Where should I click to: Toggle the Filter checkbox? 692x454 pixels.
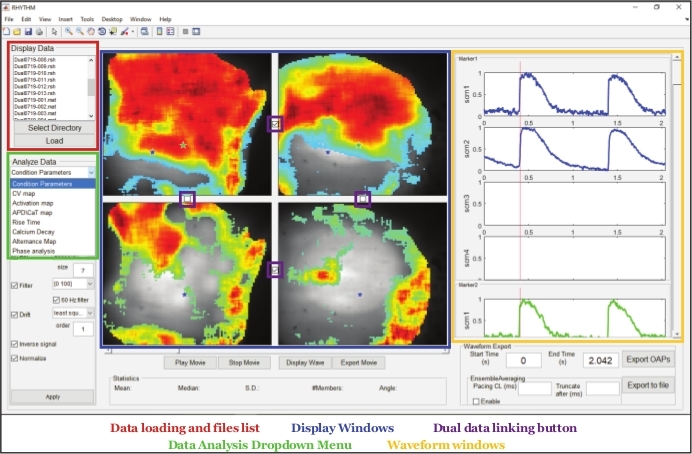15,285
